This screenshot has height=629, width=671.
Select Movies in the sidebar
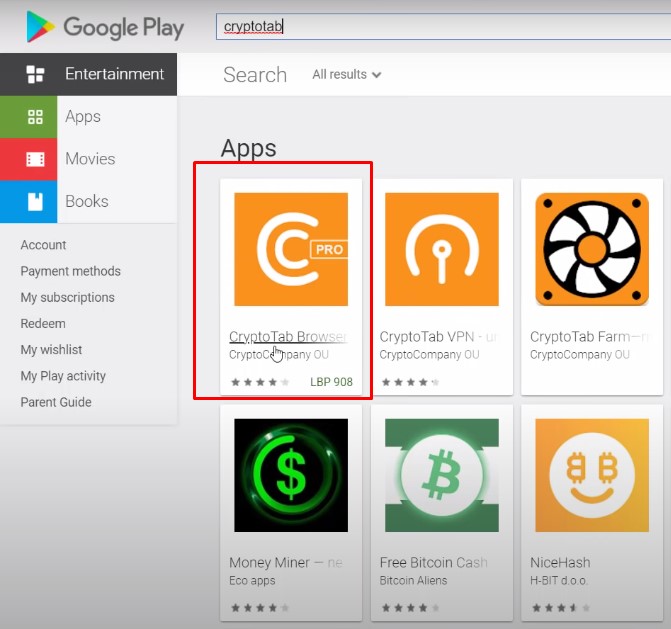(89, 159)
